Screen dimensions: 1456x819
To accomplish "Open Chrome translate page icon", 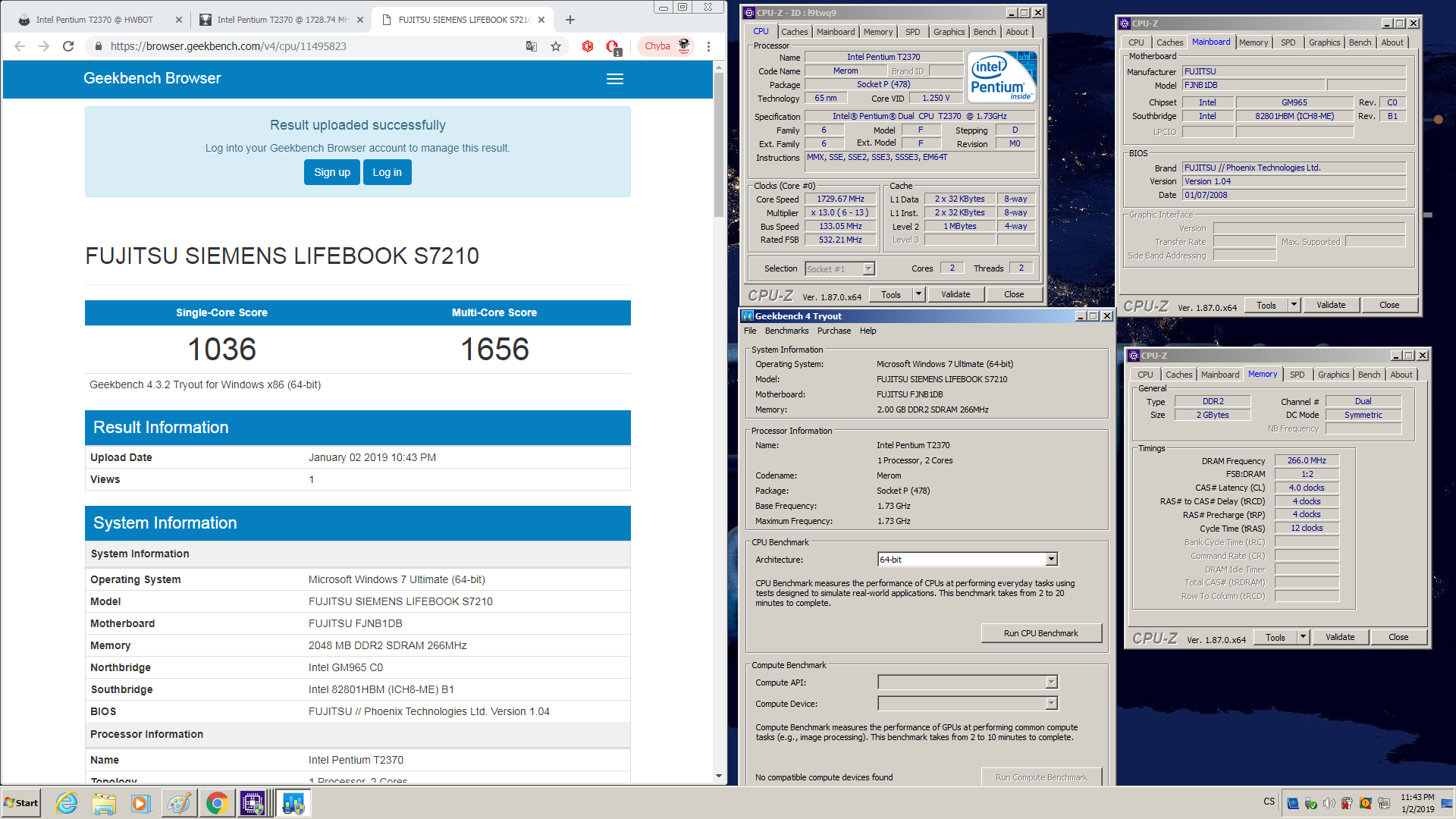I will (532, 46).
